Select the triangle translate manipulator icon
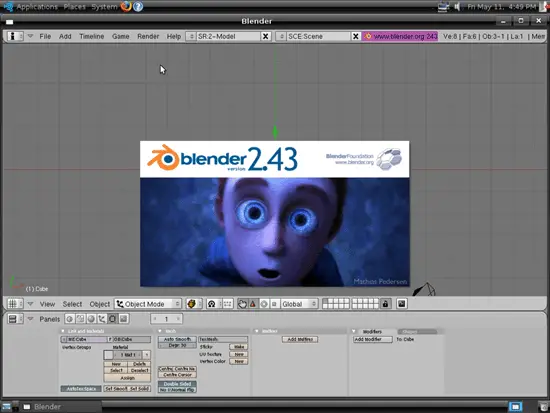This screenshot has width=550, height=413. pyautogui.click(x=253, y=304)
